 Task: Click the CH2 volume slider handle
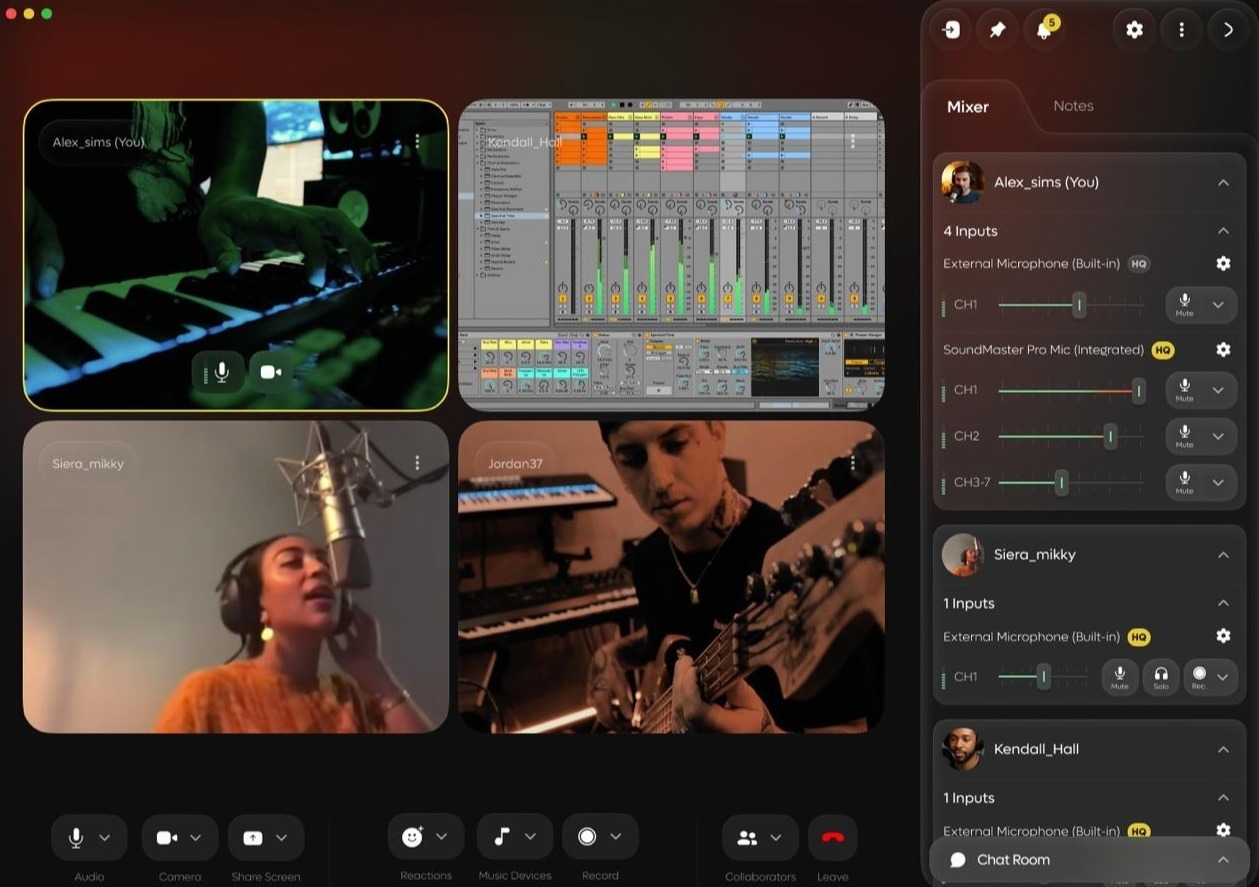pyautogui.click(x=1110, y=436)
